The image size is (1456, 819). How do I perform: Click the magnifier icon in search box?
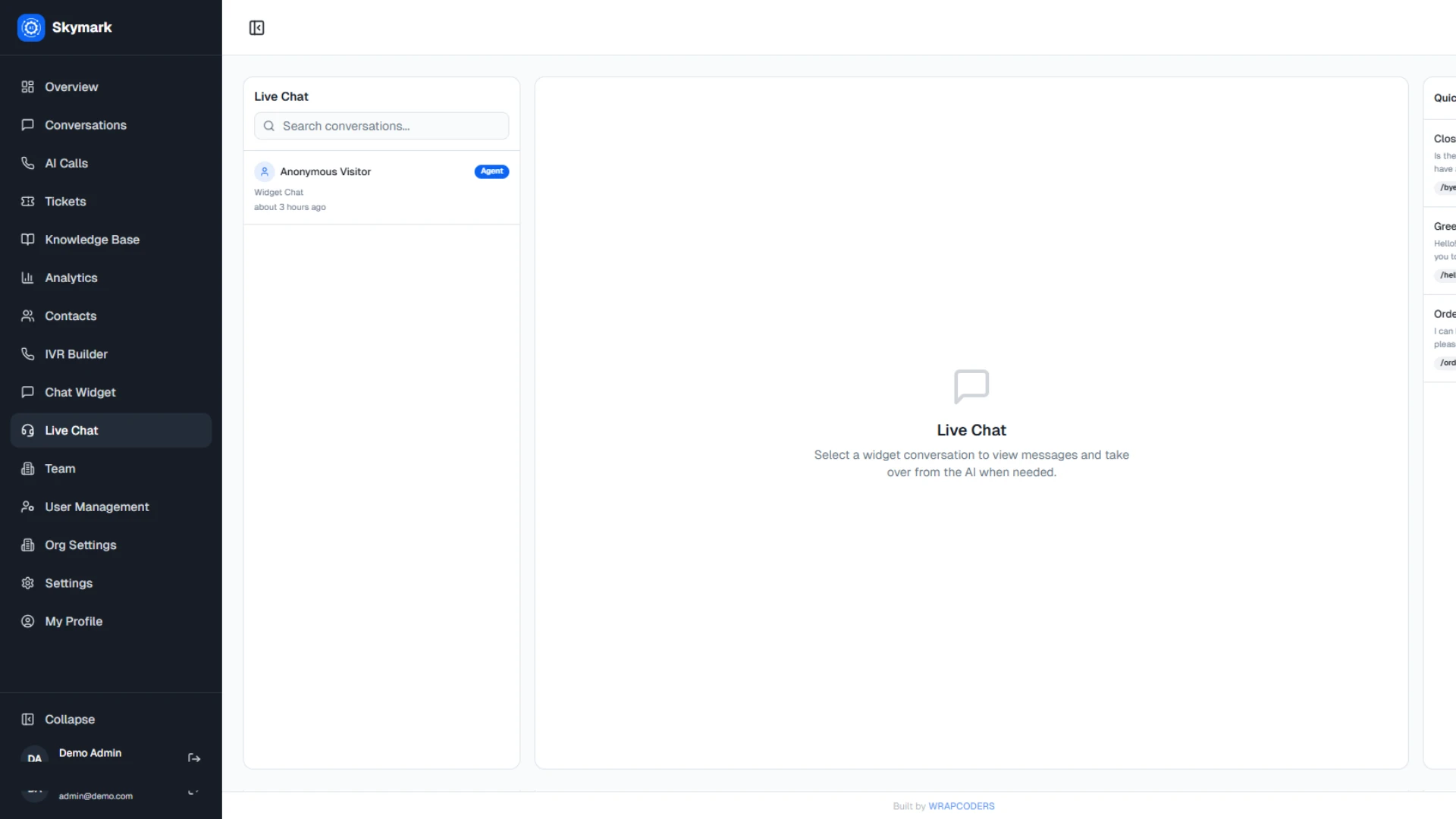[268, 126]
